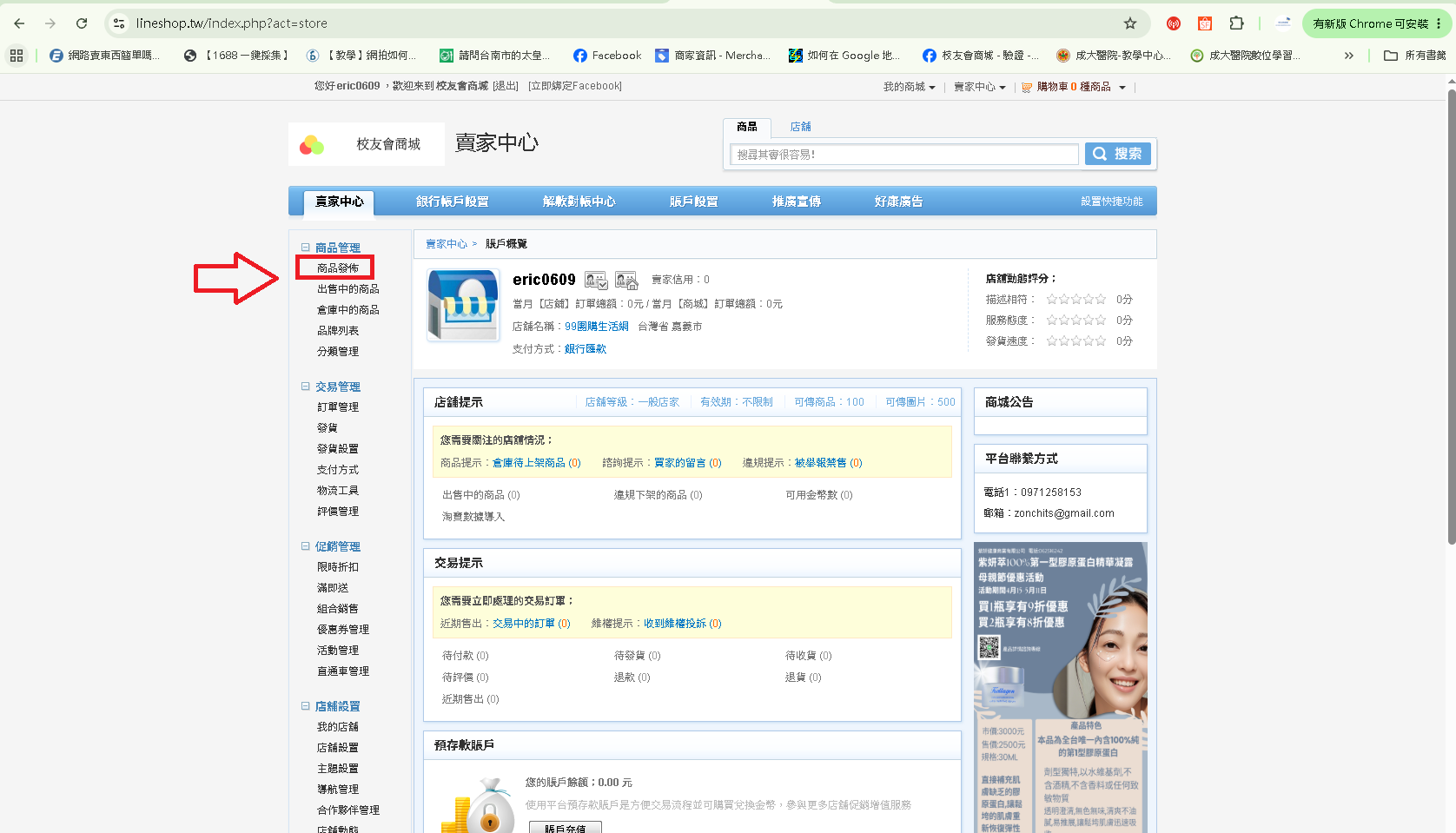Click 收到維權投訴 link
The height and width of the screenshot is (833, 1456).
[675, 624]
